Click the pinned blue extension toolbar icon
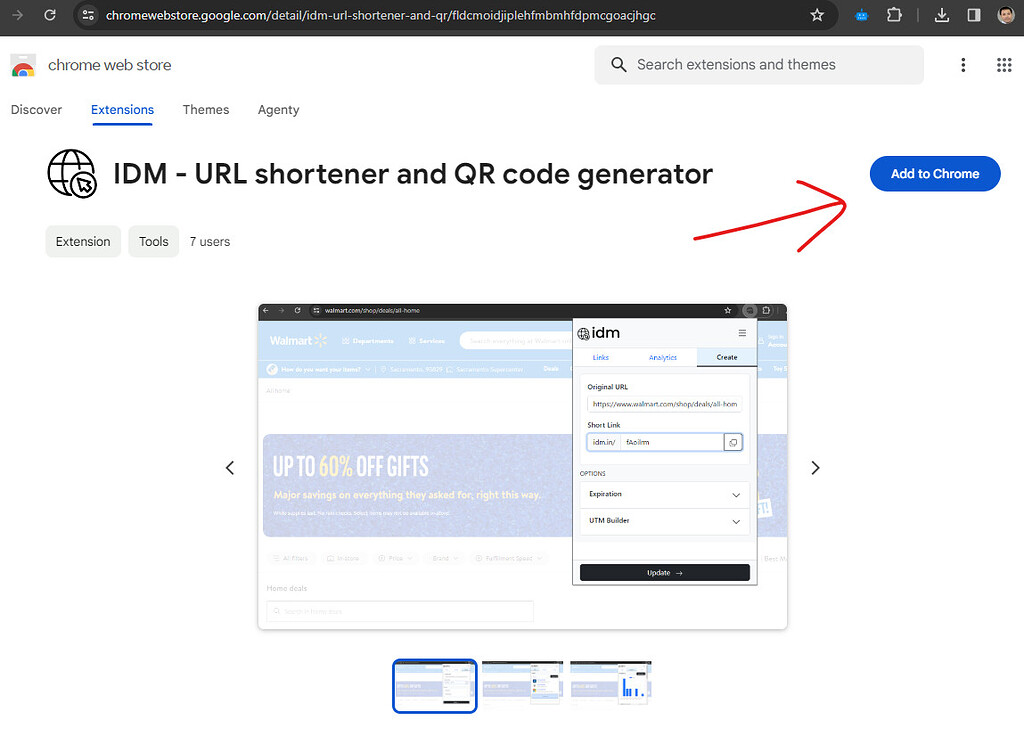 (x=860, y=15)
